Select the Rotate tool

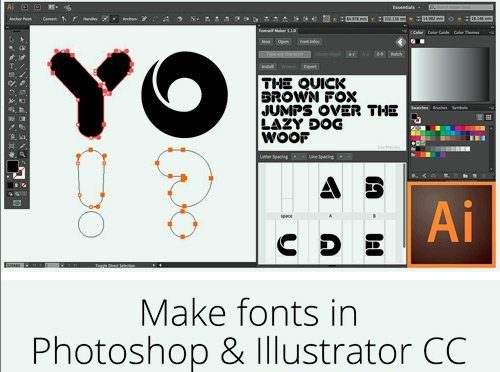coord(12,92)
